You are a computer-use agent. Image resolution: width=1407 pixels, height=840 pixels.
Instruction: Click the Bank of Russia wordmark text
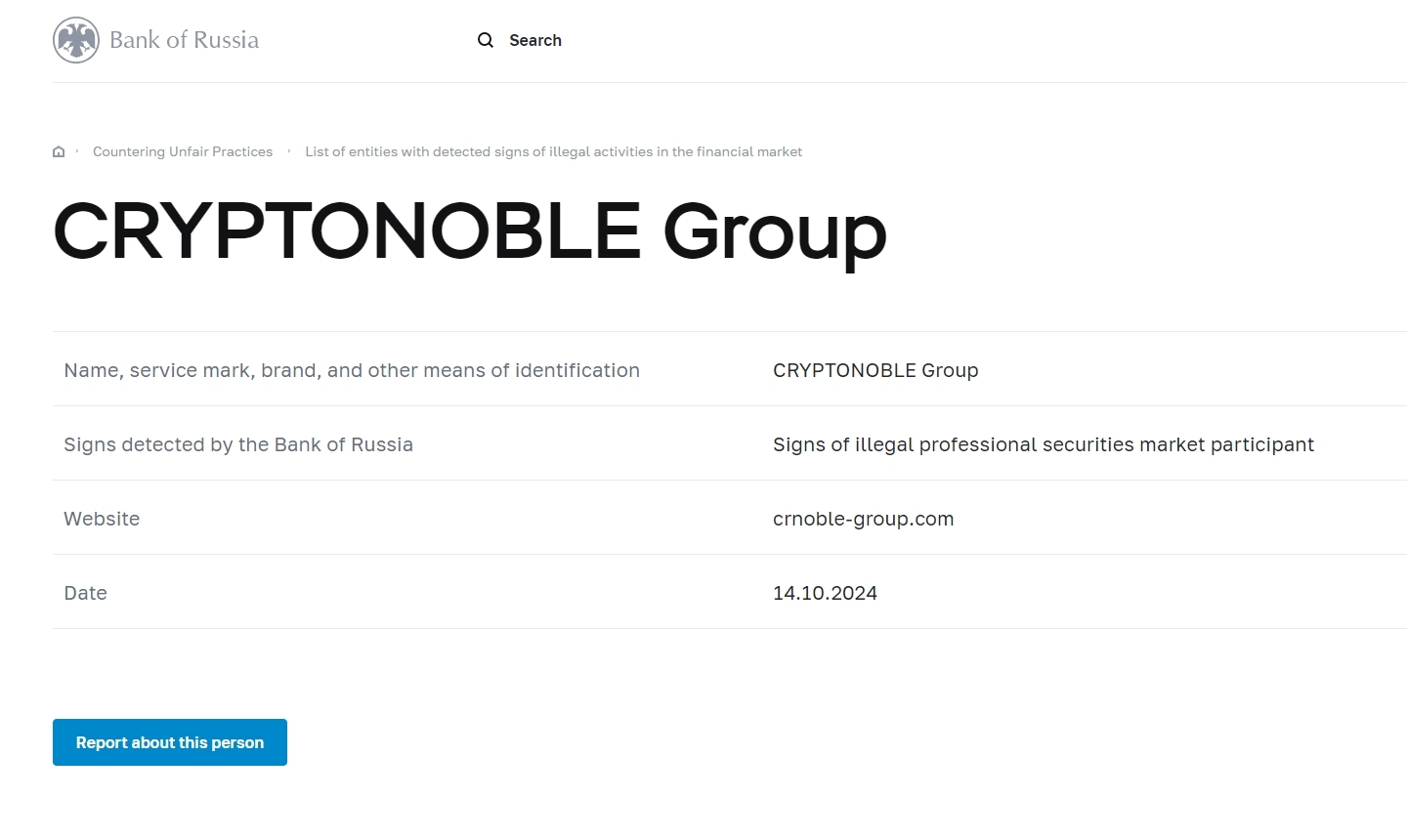coord(184,40)
